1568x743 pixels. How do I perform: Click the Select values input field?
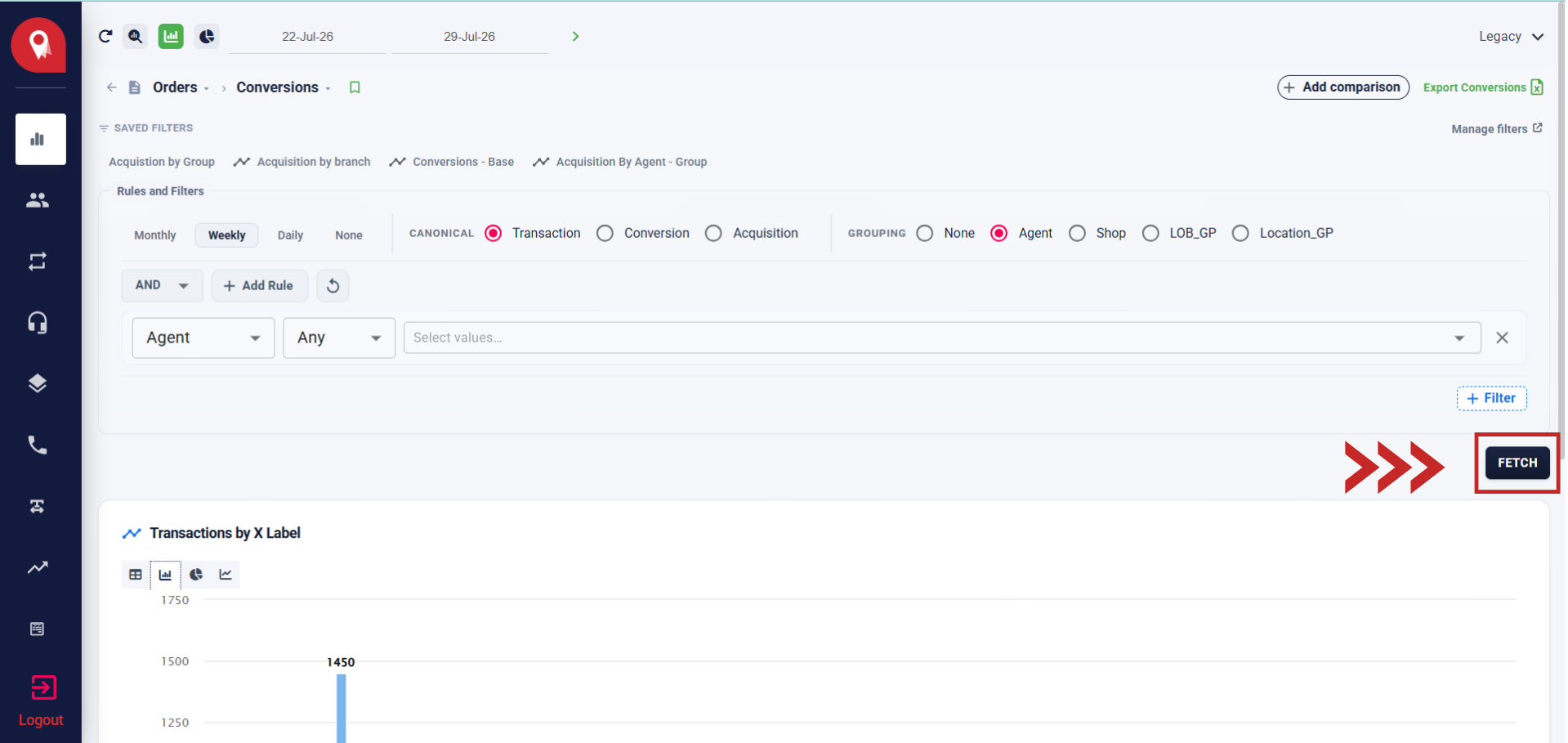click(942, 338)
